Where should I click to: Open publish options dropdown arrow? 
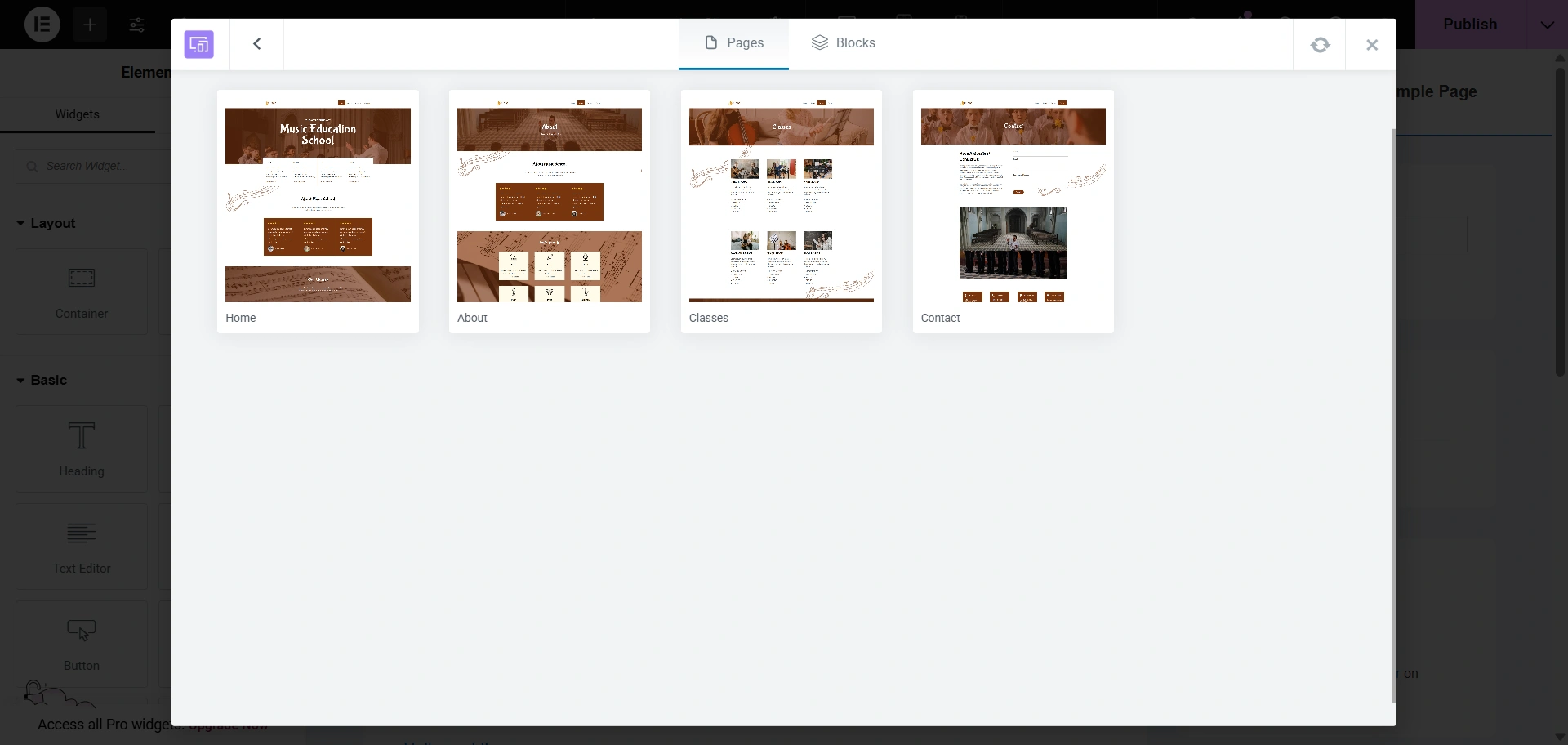pyautogui.click(x=1547, y=25)
